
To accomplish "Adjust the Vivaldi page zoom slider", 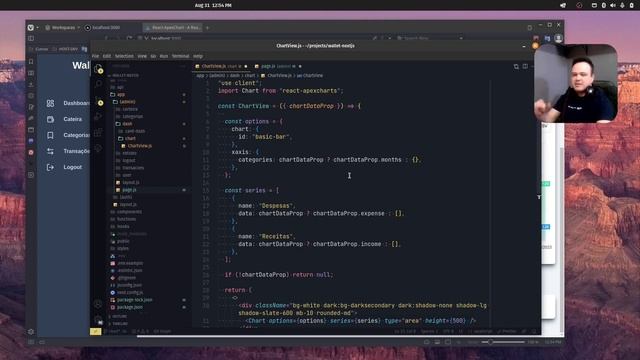I will (x=503, y=342).
